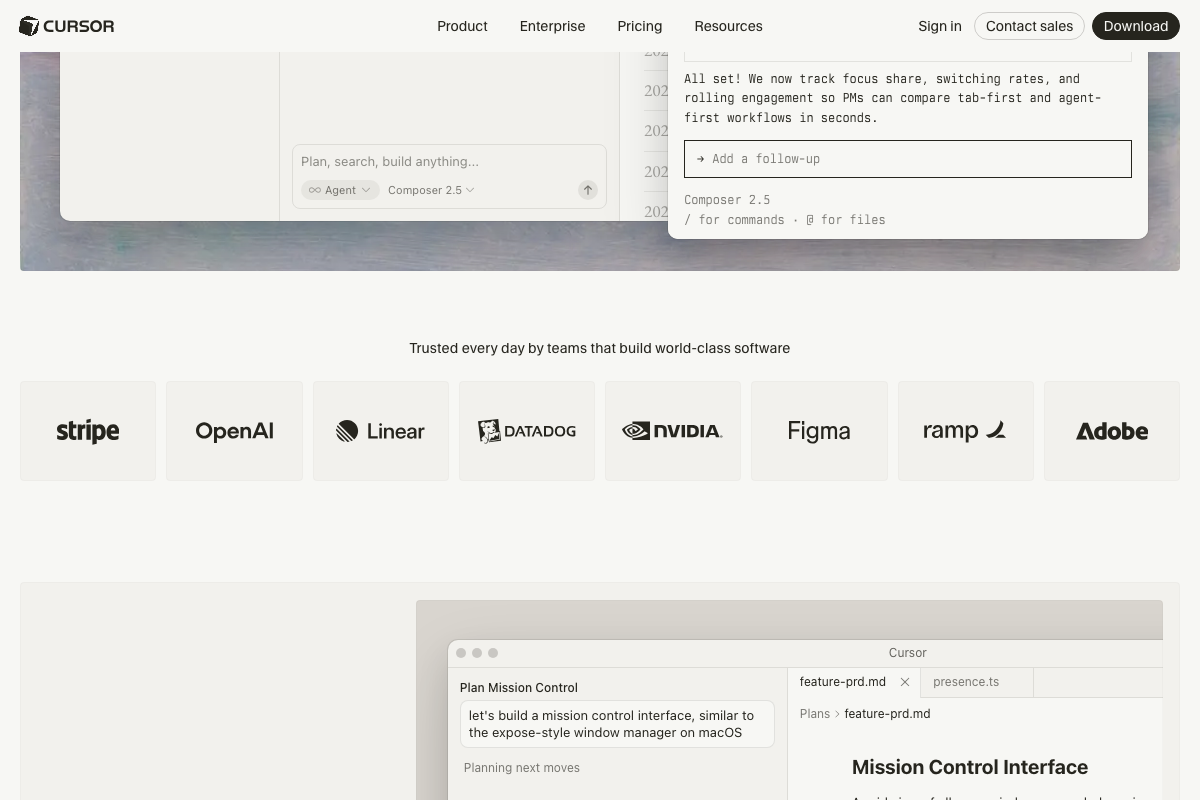
Task: Click the 'Trusted every day by teams' tagline
Action: (600, 348)
